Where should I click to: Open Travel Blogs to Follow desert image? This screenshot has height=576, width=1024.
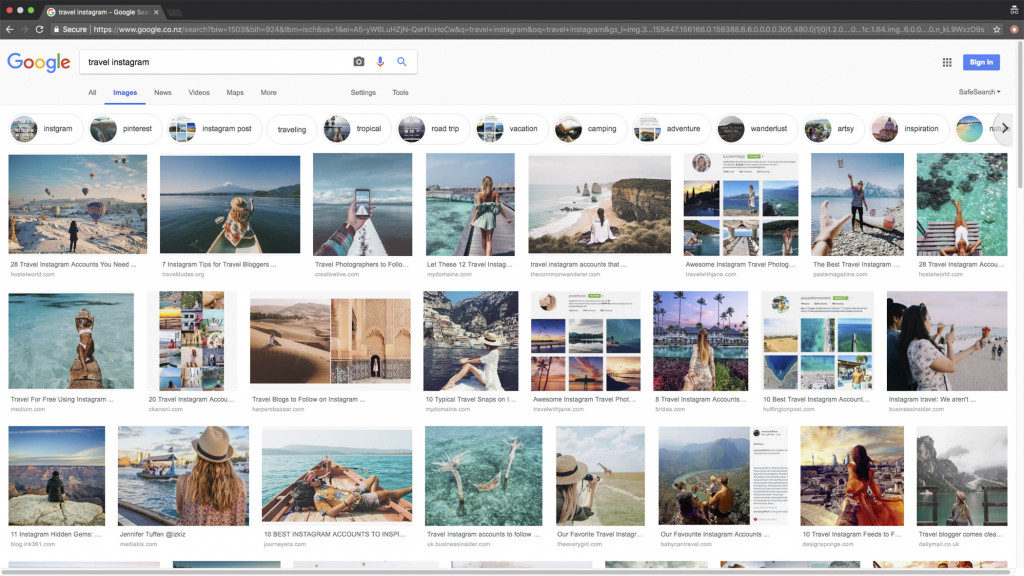[330, 341]
